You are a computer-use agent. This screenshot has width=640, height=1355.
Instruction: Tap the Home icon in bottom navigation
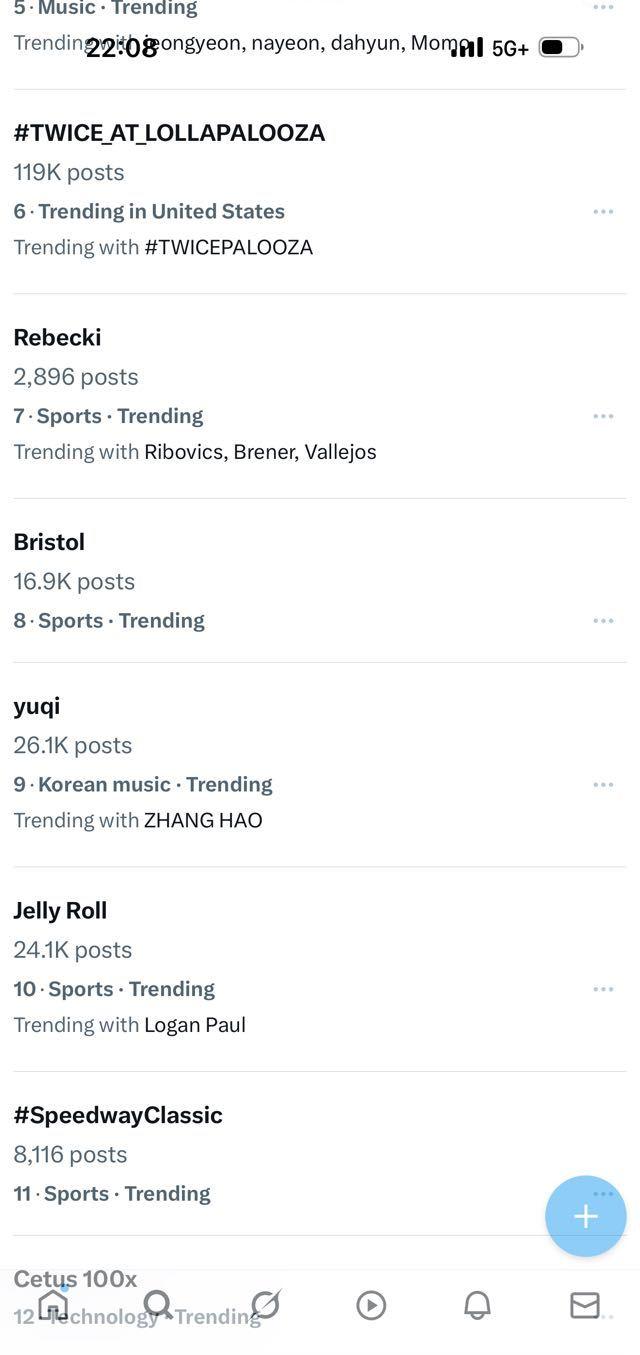click(53, 1304)
